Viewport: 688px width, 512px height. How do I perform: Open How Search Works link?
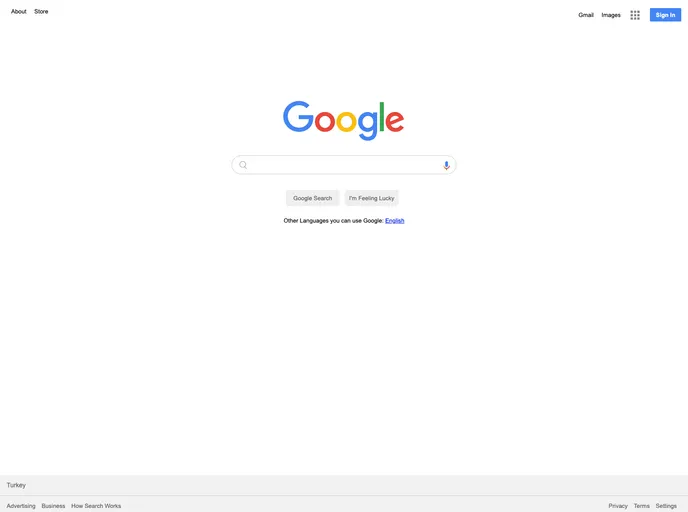tap(96, 506)
